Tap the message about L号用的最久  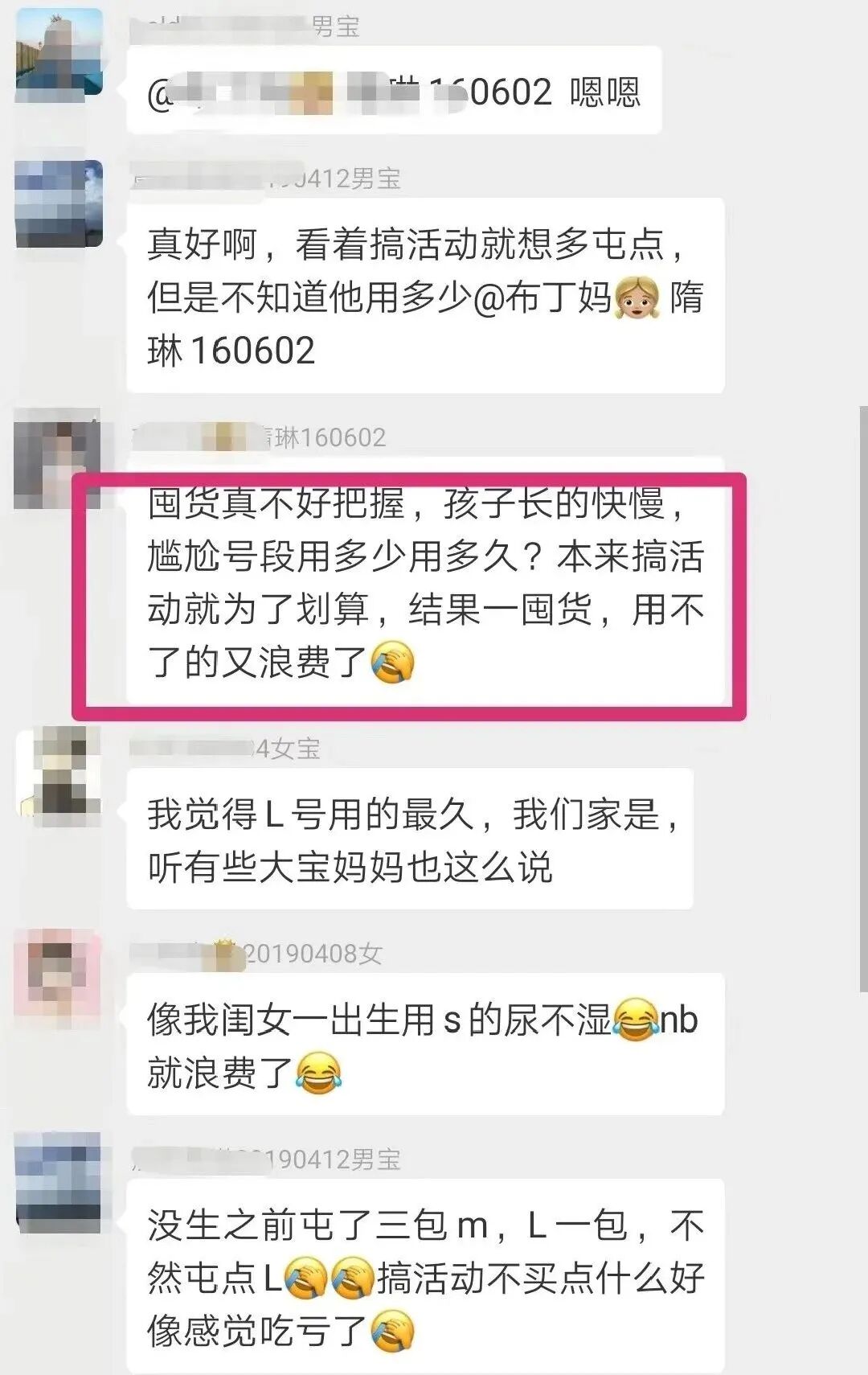pyautogui.click(x=410, y=839)
